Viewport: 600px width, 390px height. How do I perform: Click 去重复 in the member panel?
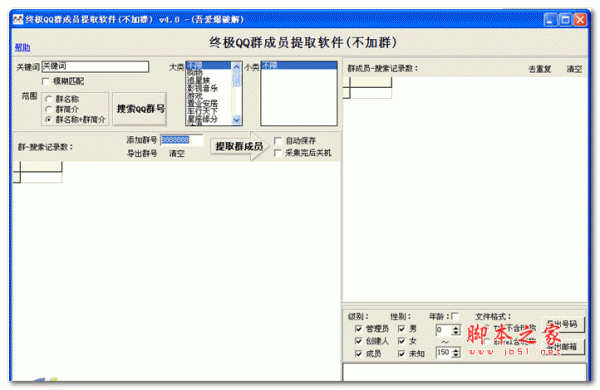(x=540, y=69)
